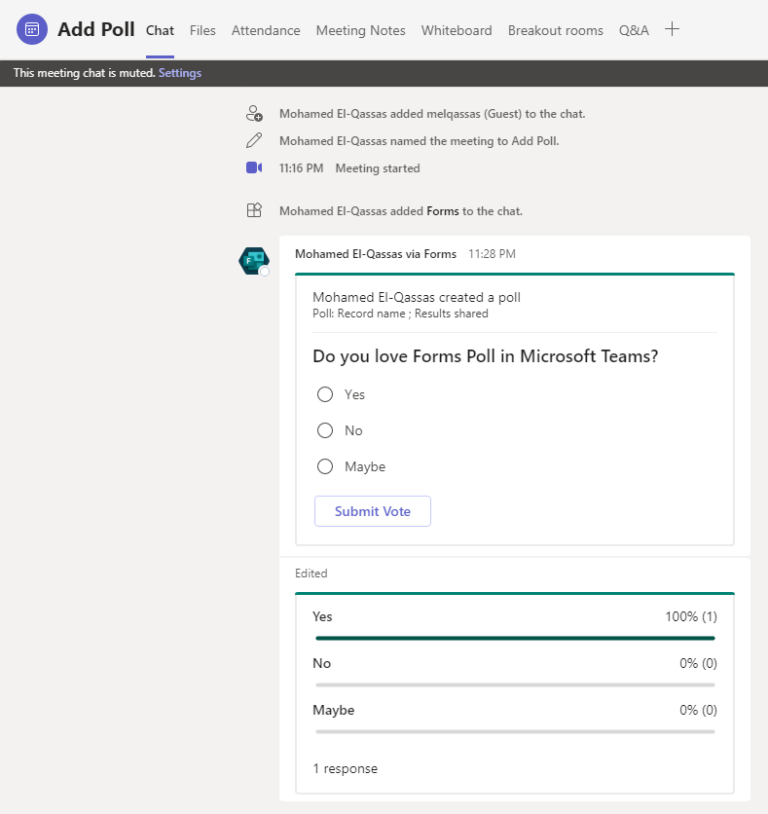Click the purple Add Poll meeting icon

pos(31,29)
